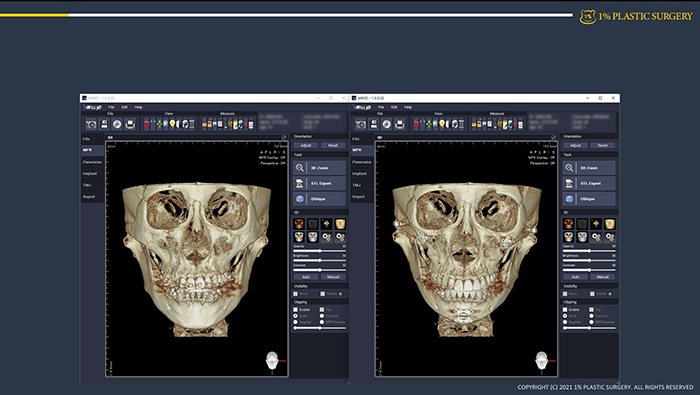Select bone-colored skull preset in right window
The width and height of the screenshot is (700, 395).
click(x=568, y=237)
